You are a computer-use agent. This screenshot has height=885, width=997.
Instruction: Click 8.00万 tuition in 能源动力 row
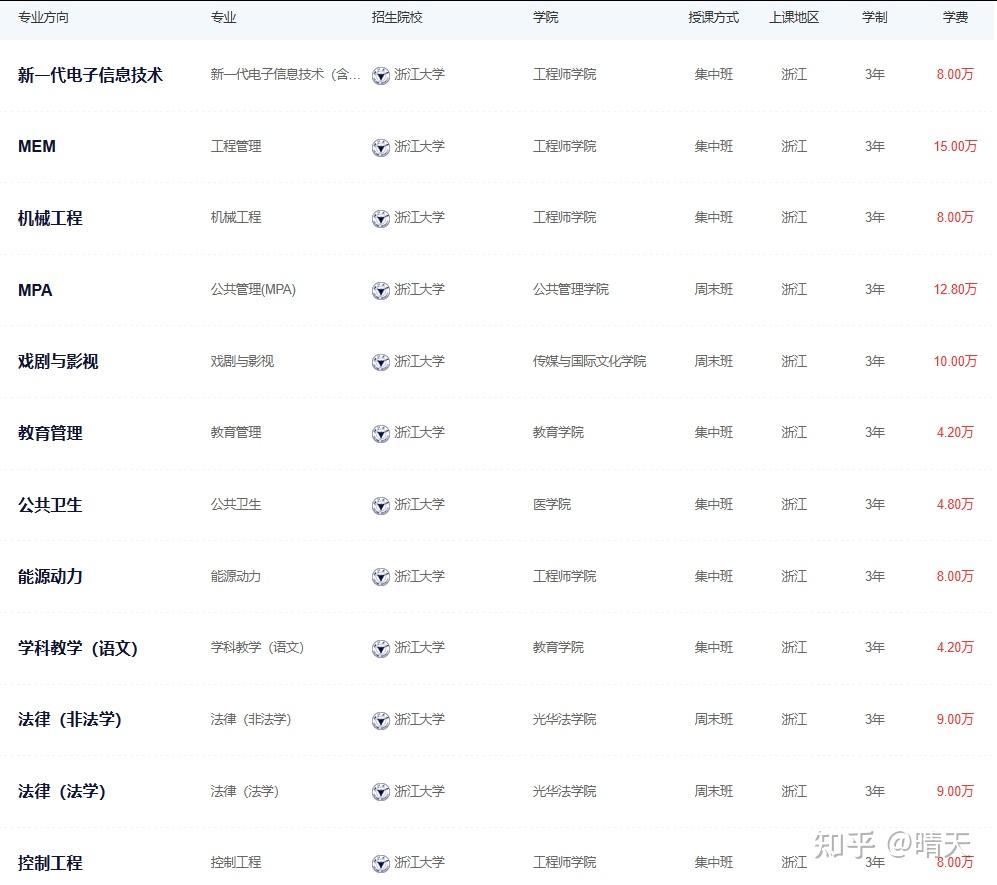[x=955, y=576]
